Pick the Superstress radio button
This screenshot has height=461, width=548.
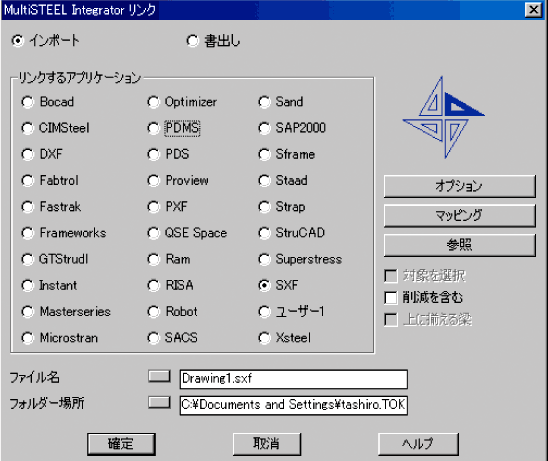point(264,259)
